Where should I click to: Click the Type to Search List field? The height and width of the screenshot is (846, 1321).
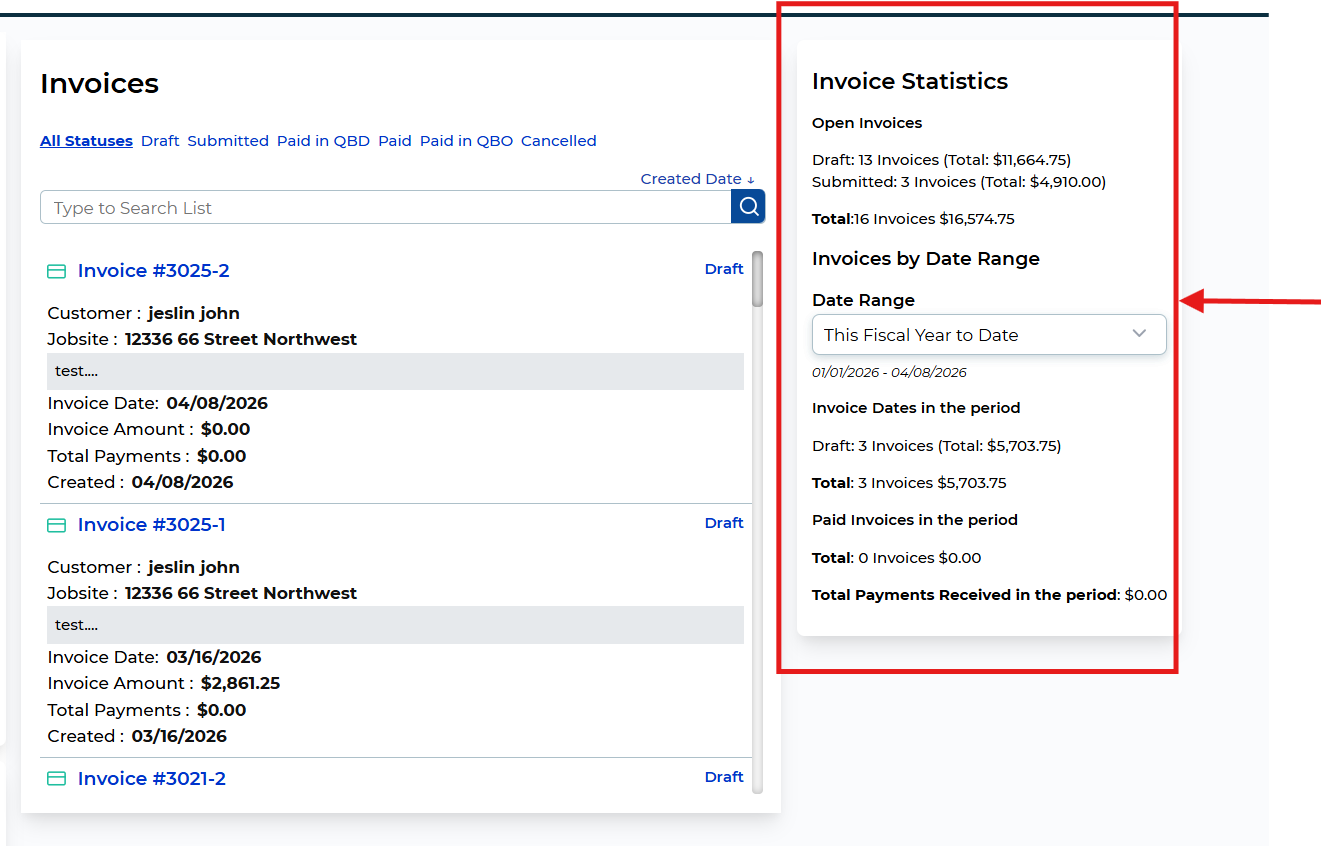tap(385, 208)
